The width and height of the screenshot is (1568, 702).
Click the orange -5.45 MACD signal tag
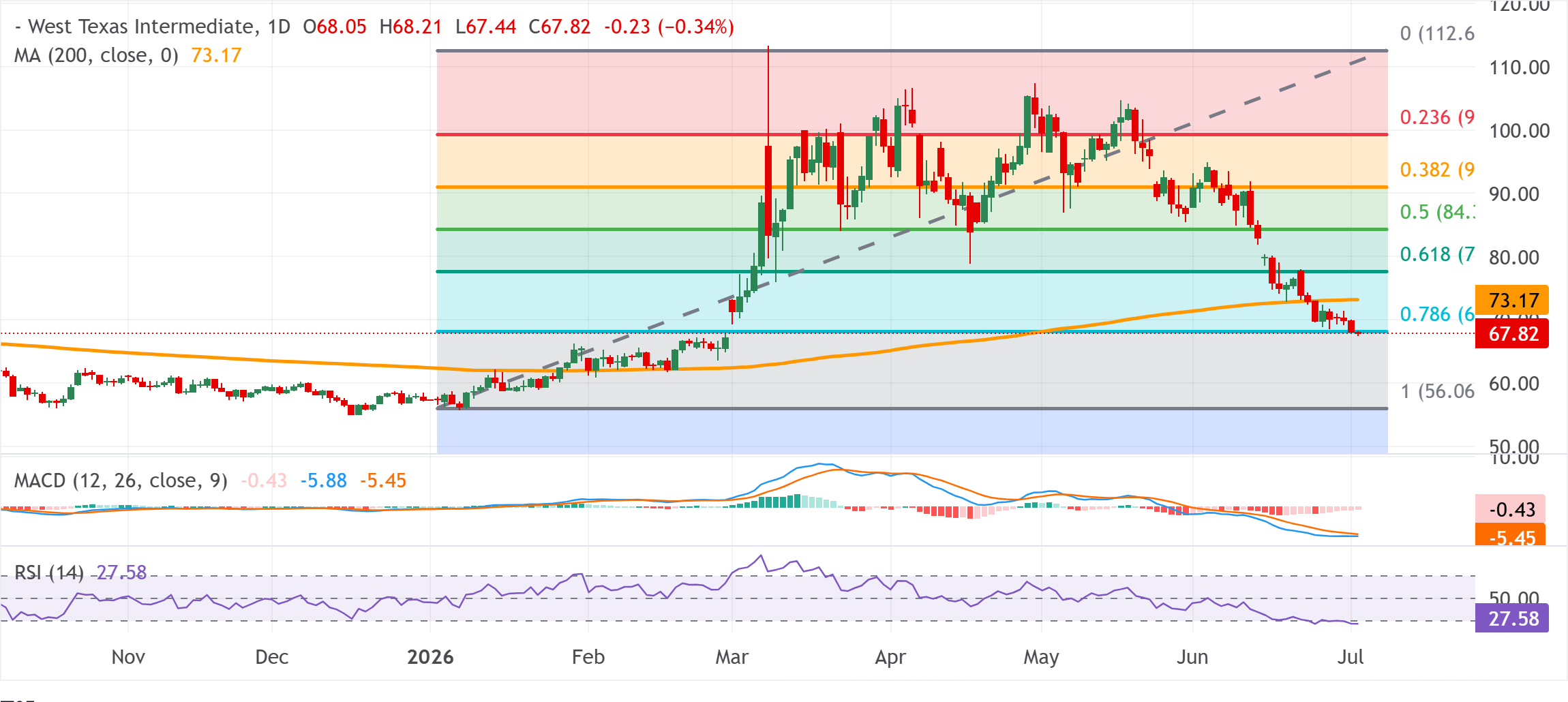coord(1511,535)
